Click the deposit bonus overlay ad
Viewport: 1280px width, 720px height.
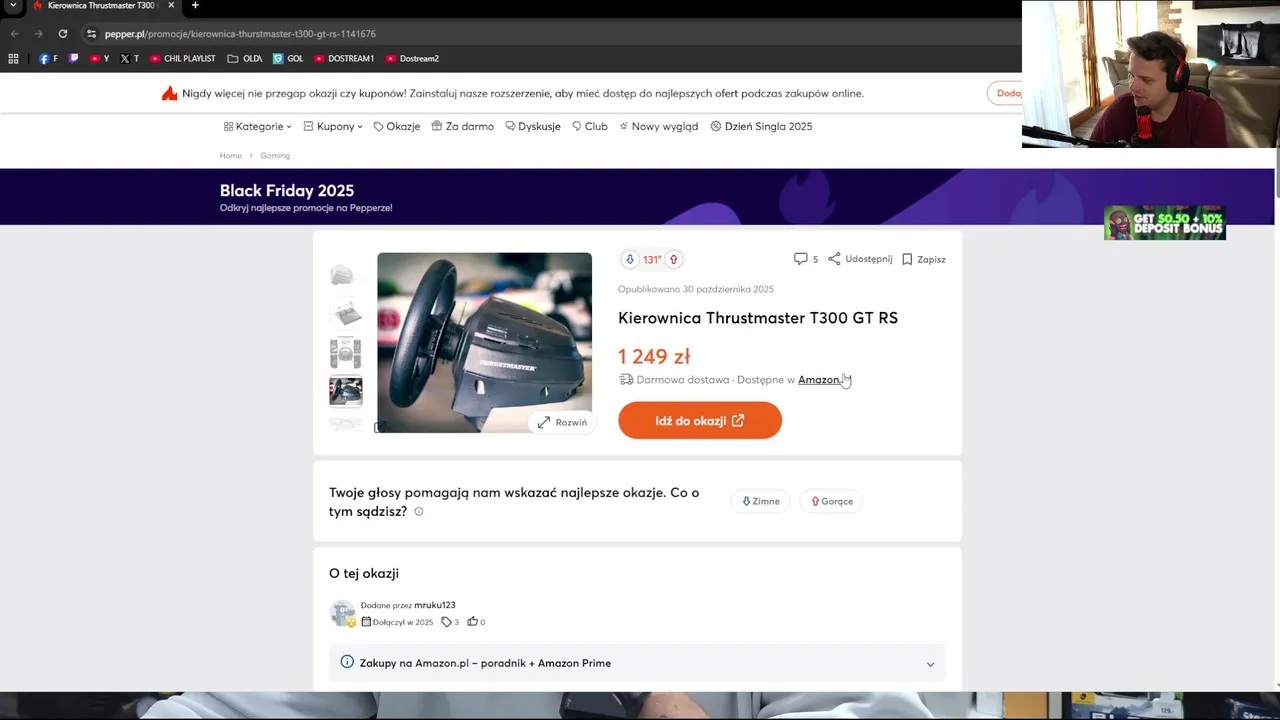(1164, 223)
